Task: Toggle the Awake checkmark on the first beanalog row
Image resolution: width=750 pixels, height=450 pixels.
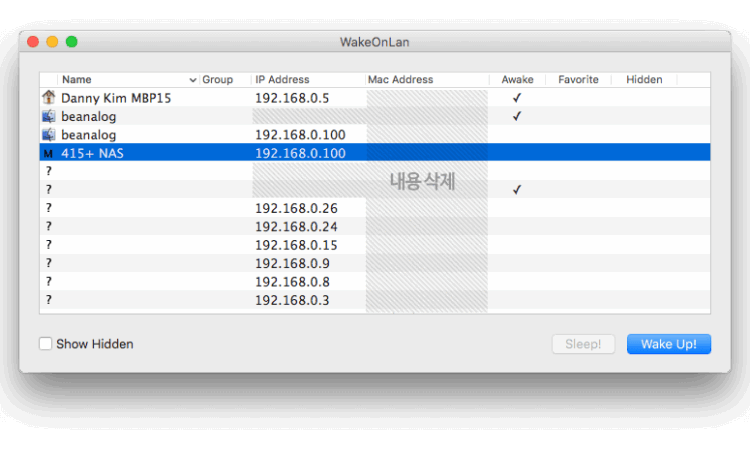Action: (517, 116)
